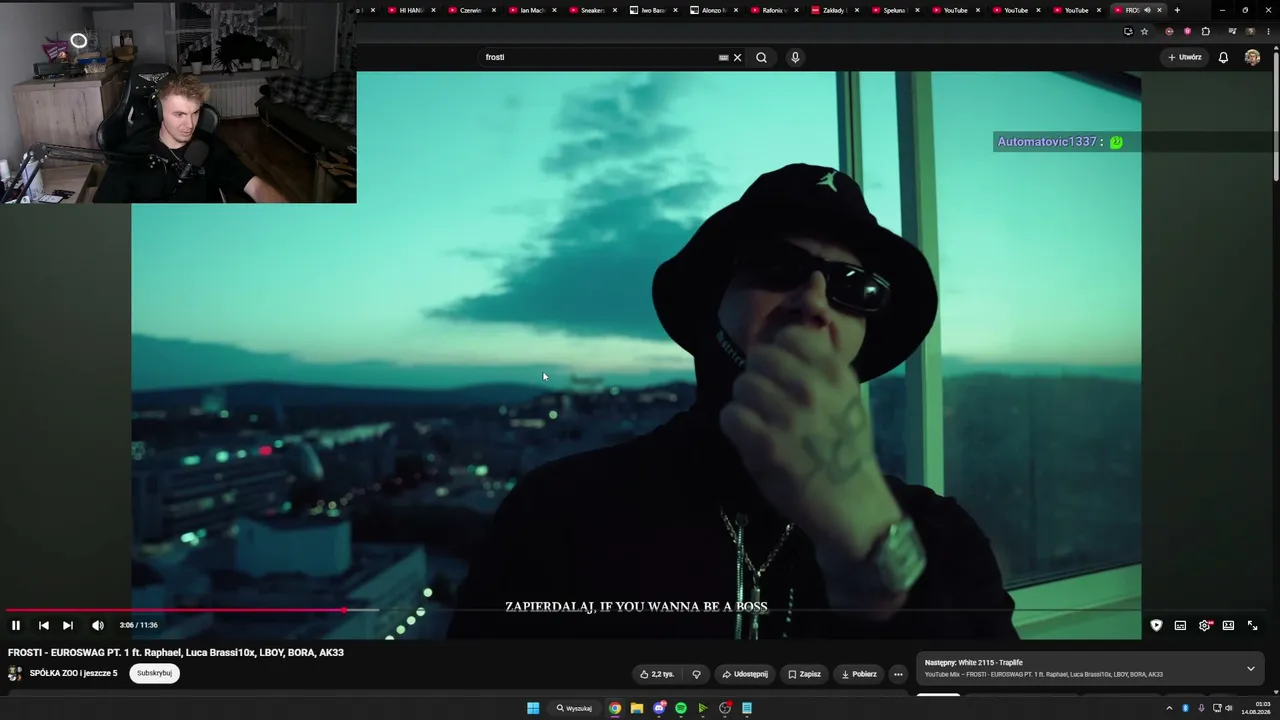Viewport: 1280px width, 720px height.
Task: Switch to the Sneakers browser tab
Action: (591, 10)
